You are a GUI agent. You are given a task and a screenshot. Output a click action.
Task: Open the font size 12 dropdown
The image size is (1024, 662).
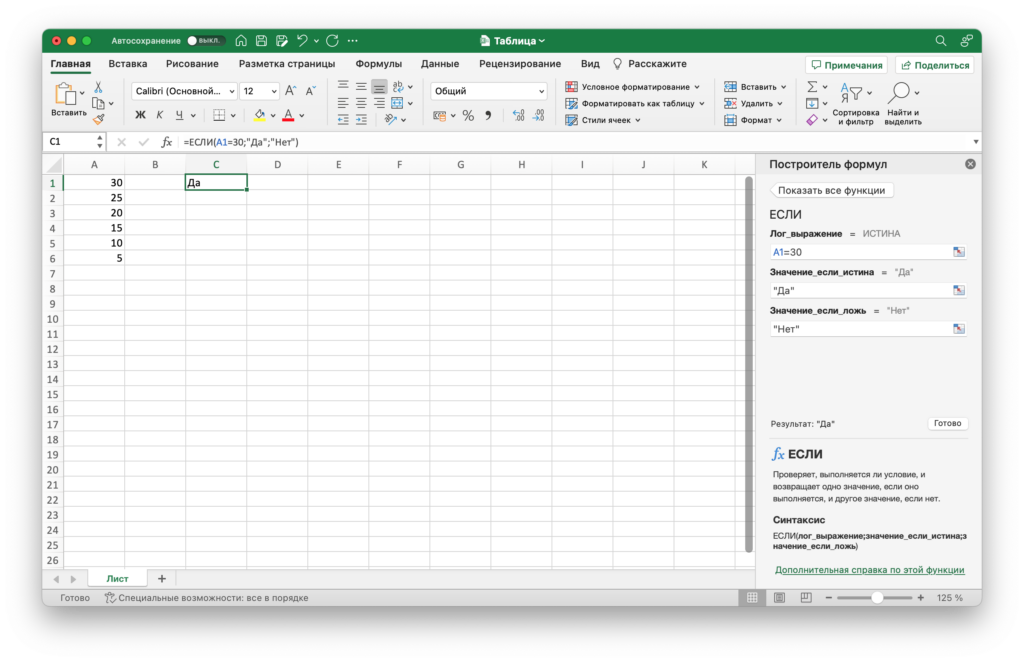click(274, 91)
